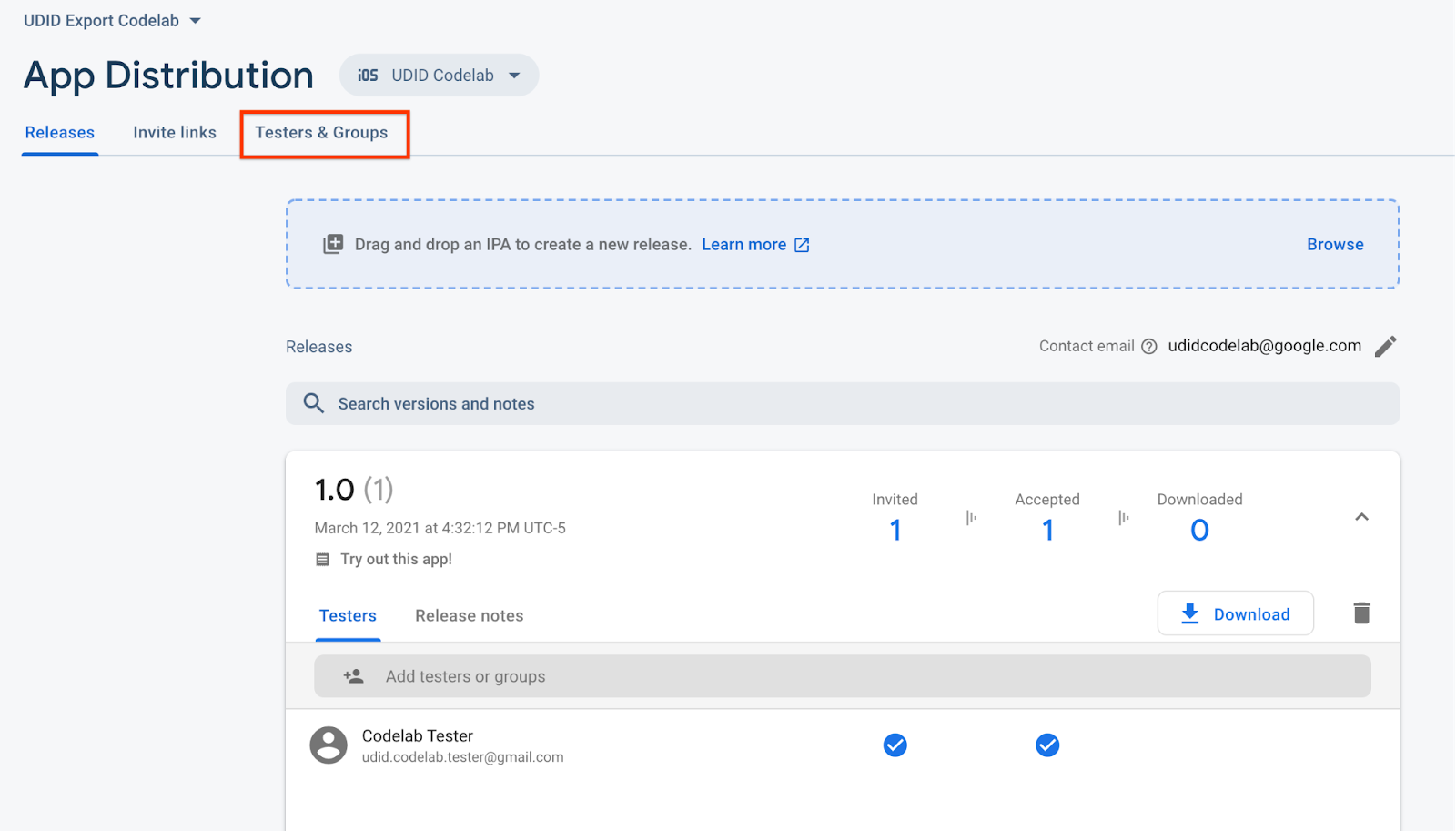1456x831 pixels.
Task: Click Browse to upload an IPA
Action: (1335, 245)
